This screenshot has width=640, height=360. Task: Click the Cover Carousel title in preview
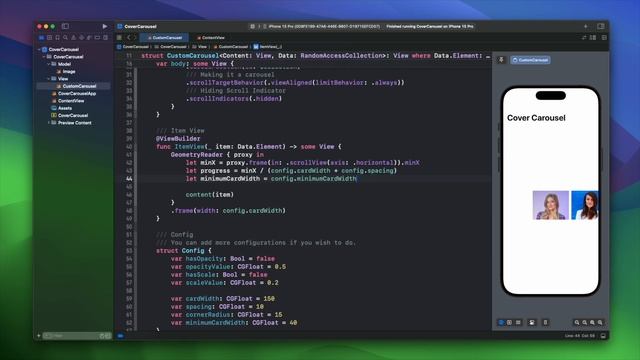coord(536,118)
